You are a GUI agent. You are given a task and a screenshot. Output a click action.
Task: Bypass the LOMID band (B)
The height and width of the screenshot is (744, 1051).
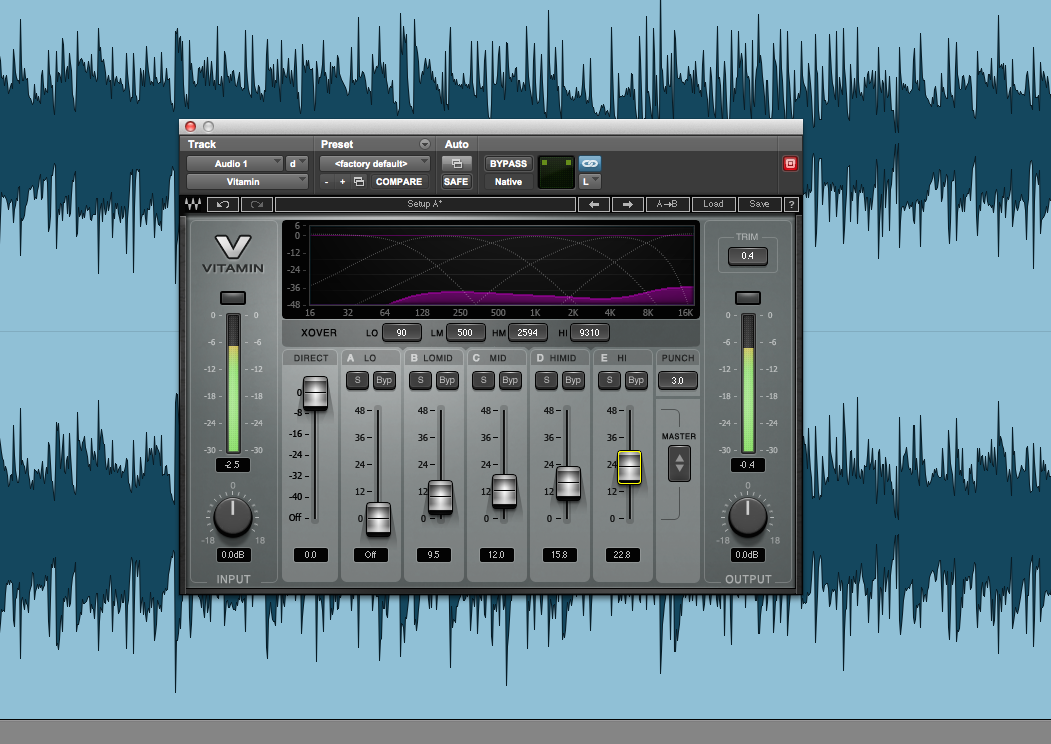447,380
